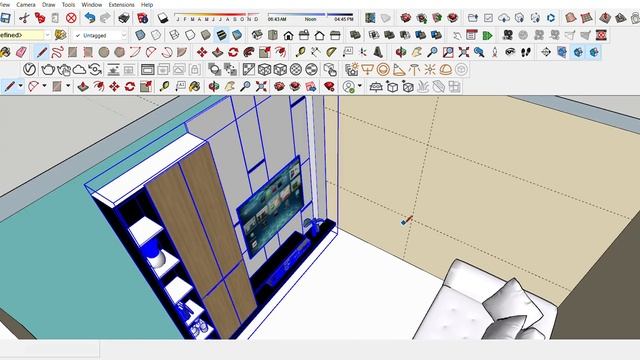Select the Push/Pull tool in upper row
This screenshot has height=360, width=640.
click(x=218, y=52)
